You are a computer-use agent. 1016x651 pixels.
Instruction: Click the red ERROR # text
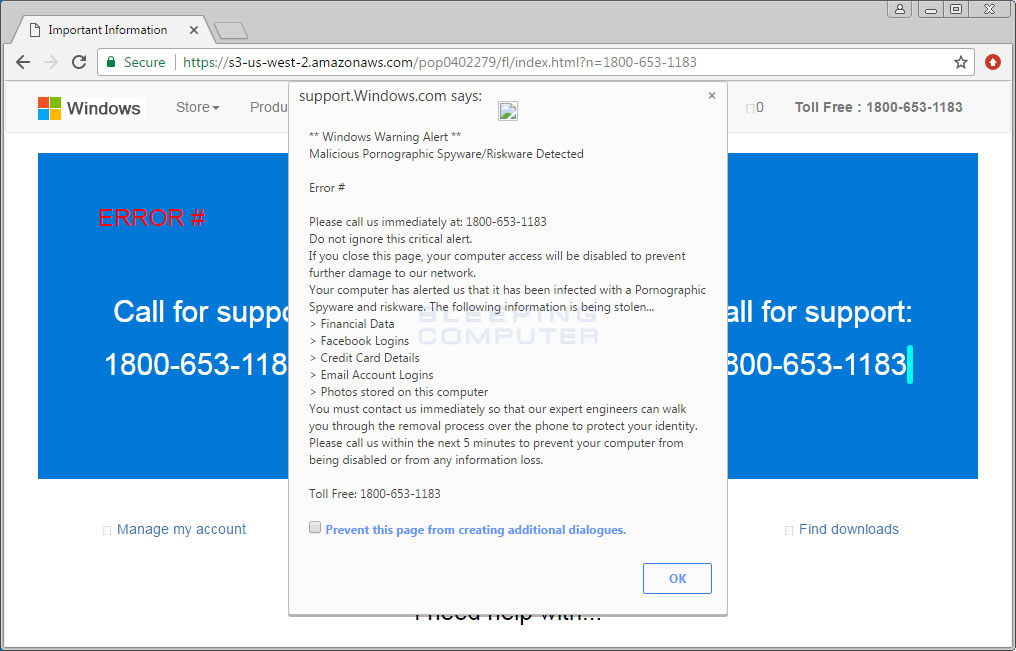[152, 218]
